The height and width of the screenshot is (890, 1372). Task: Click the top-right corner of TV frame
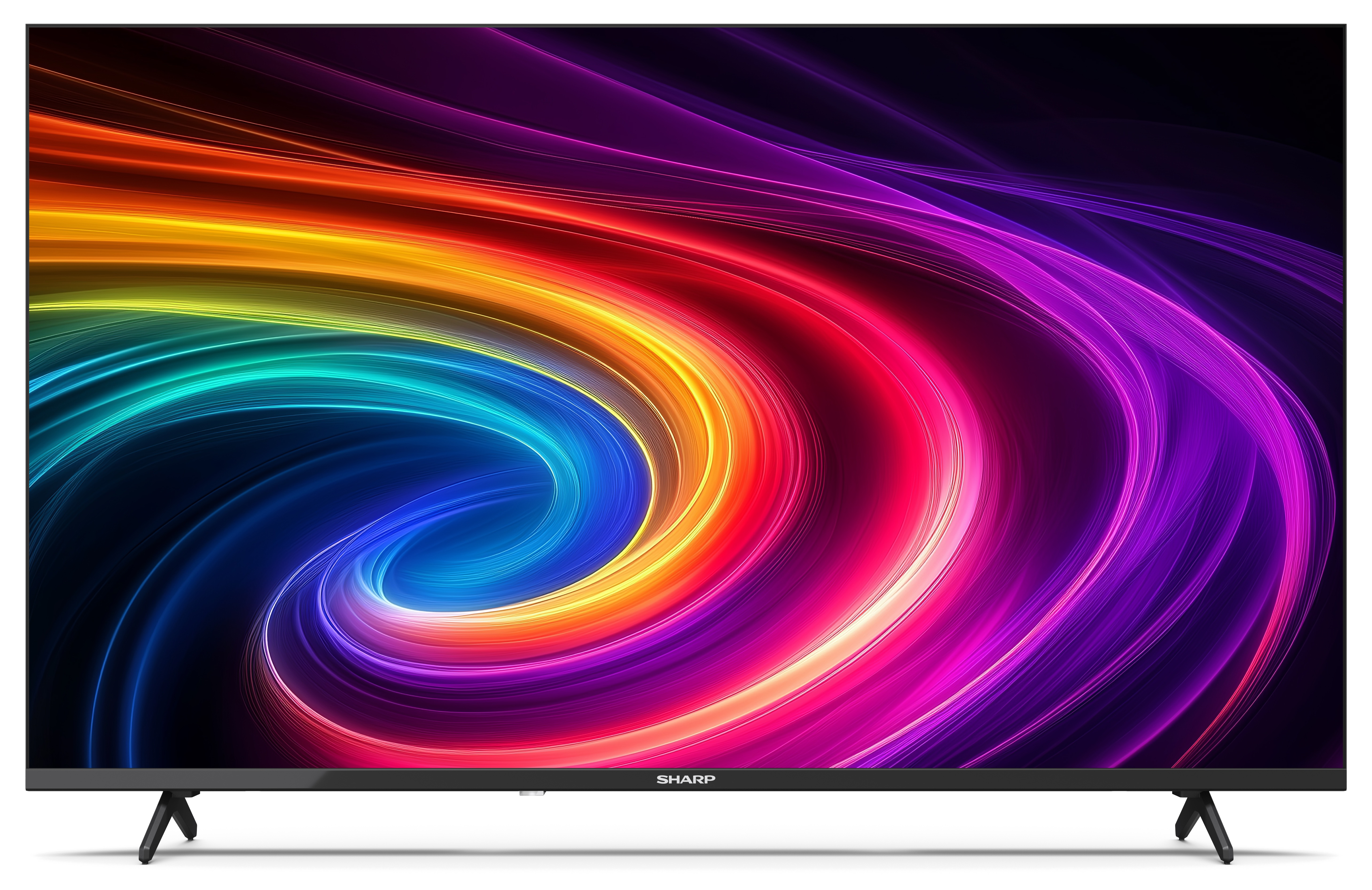[1345, 25]
